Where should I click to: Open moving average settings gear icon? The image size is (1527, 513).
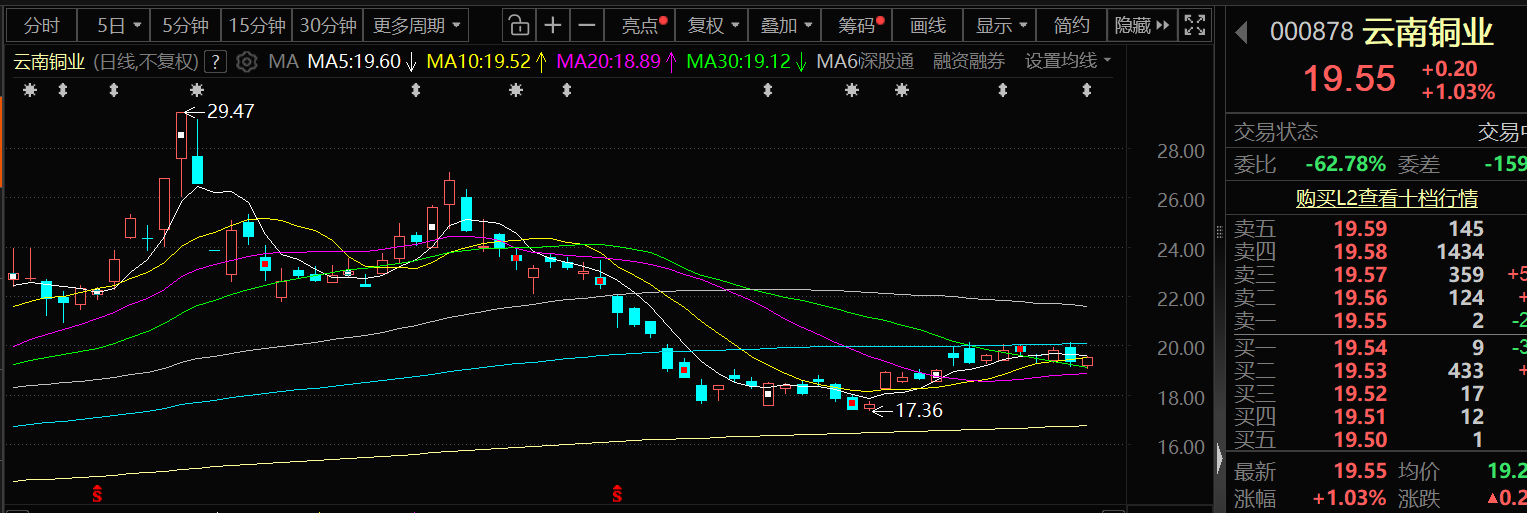247,62
